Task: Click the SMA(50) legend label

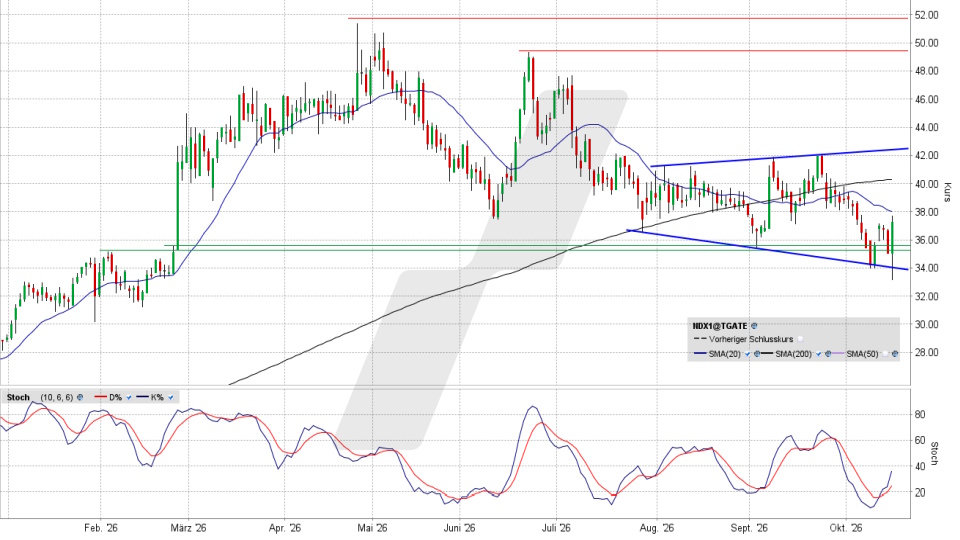Action: [x=862, y=354]
